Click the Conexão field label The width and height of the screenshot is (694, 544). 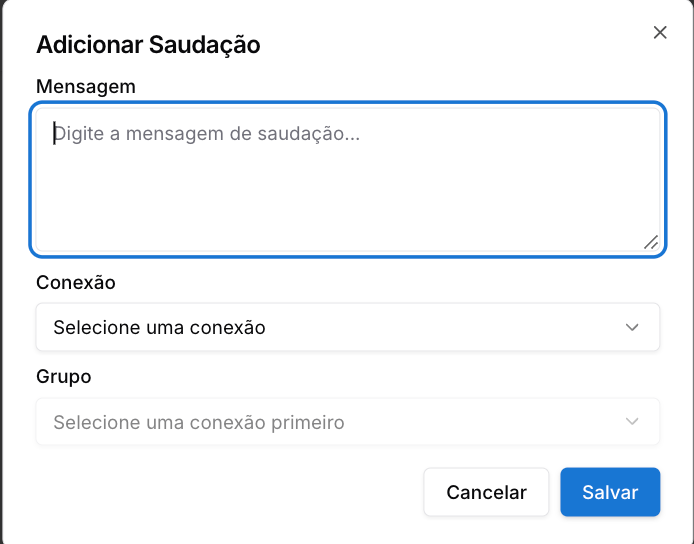coord(76,282)
